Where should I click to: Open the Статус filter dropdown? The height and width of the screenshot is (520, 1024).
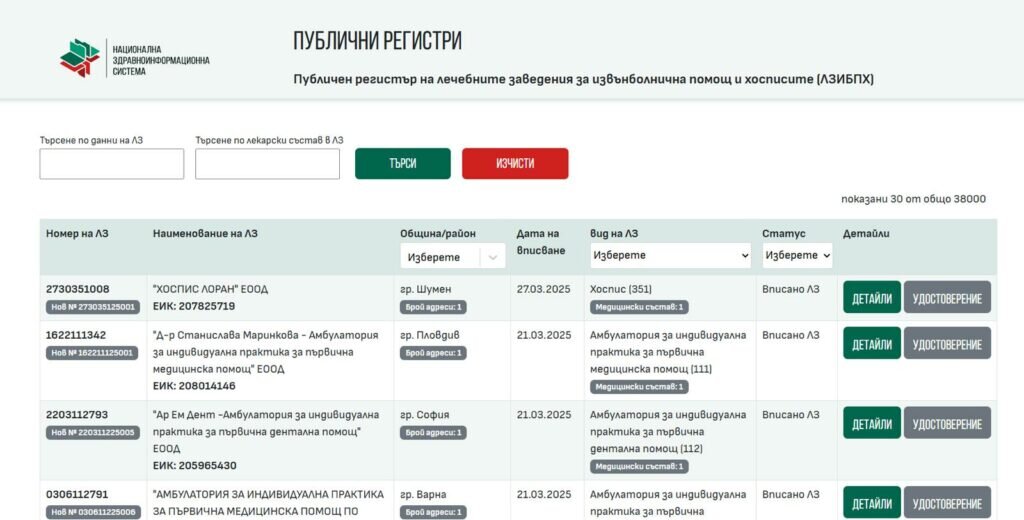coord(797,255)
